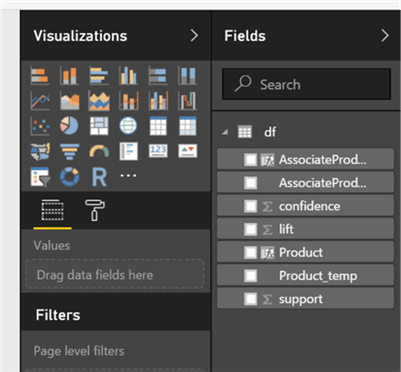
Task: Select the pie chart visual
Action: click(69, 126)
